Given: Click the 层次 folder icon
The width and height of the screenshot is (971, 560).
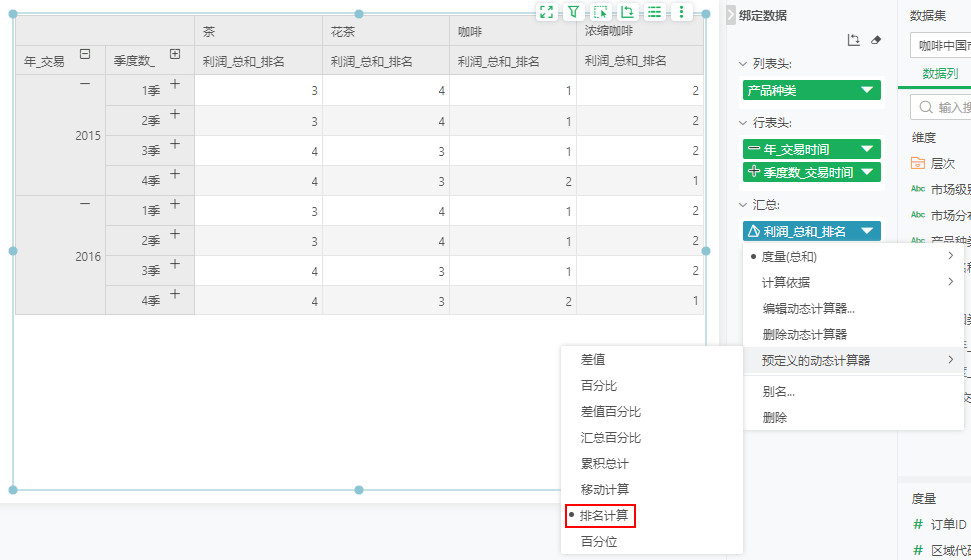Looking at the screenshot, I should pyautogui.click(x=918, y=163).
